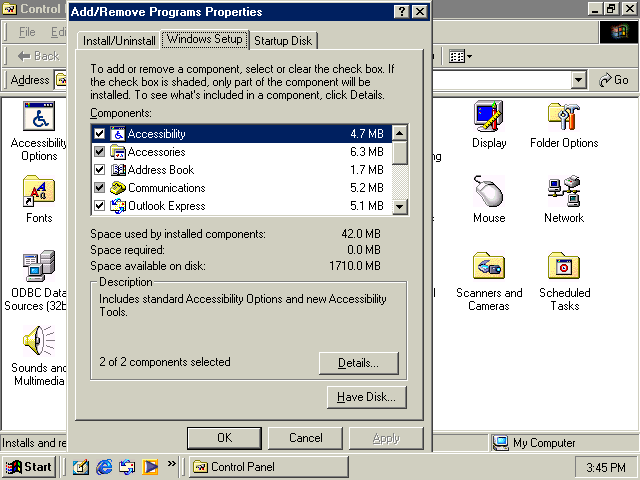Toggle the Accessories component checkbox
The height and width of the screenshot is (480, 640).
pos(99,152)
